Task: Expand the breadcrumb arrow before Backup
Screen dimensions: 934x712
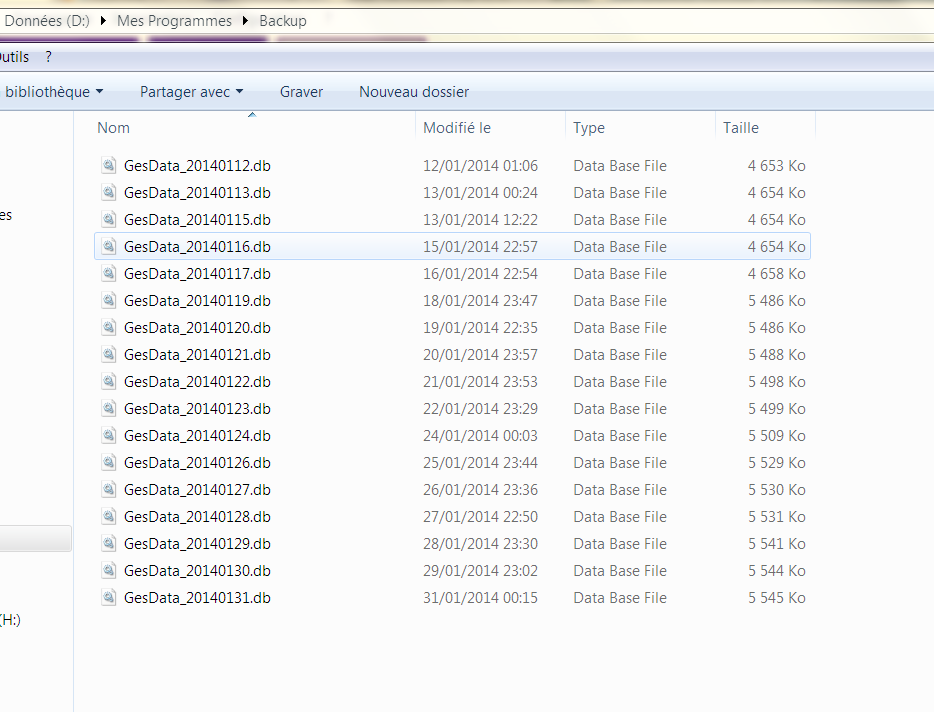Action: coord(246,21)
